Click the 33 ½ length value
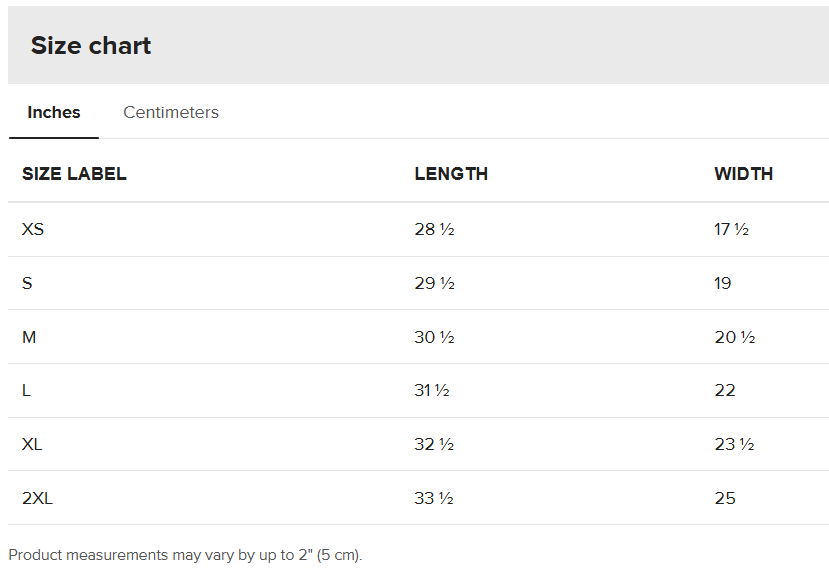The width and height of the screenshot is (829, 577). coord(434,498)
